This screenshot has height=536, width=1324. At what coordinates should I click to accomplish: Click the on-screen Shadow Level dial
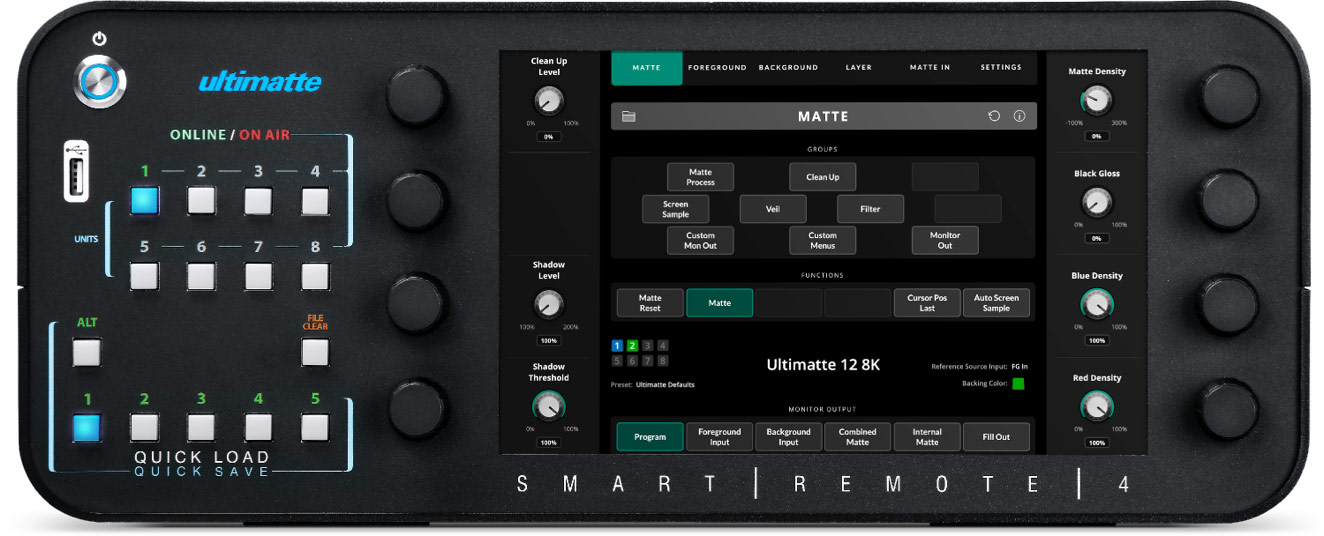coord(549,304)
